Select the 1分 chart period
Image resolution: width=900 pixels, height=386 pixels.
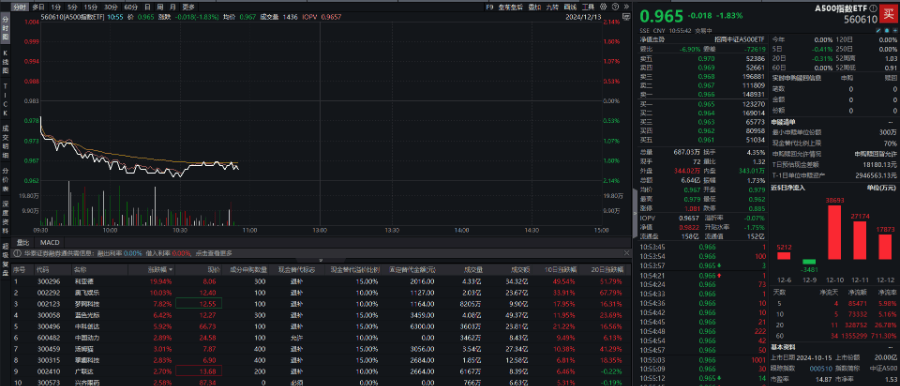click(55, 7)
